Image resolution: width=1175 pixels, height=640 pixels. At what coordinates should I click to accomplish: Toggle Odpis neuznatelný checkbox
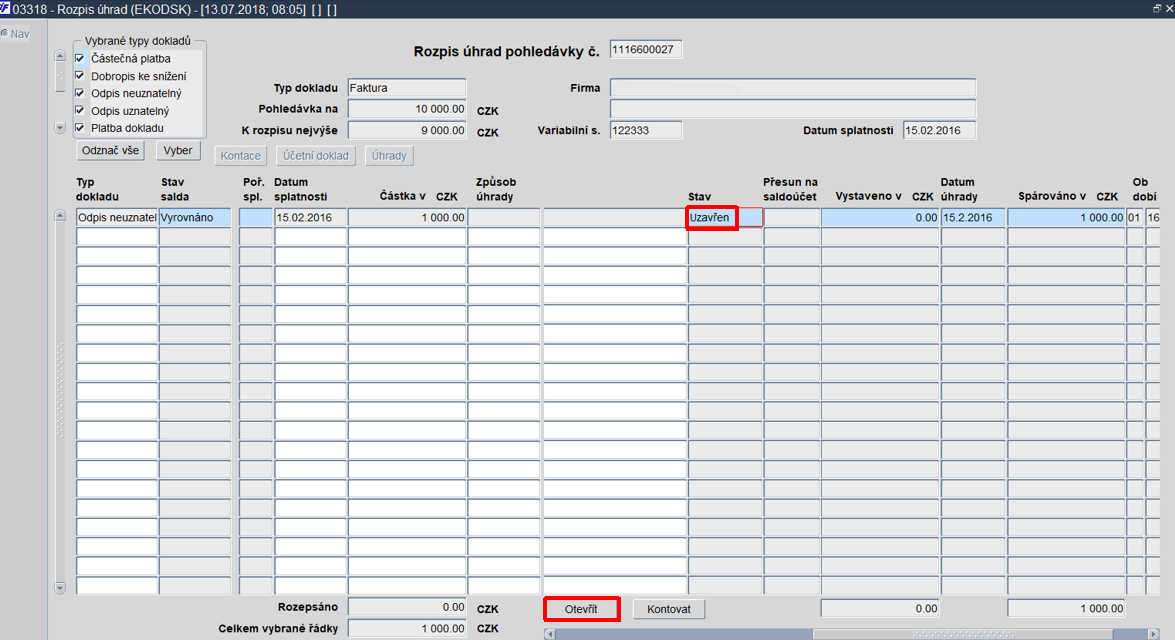80,93
